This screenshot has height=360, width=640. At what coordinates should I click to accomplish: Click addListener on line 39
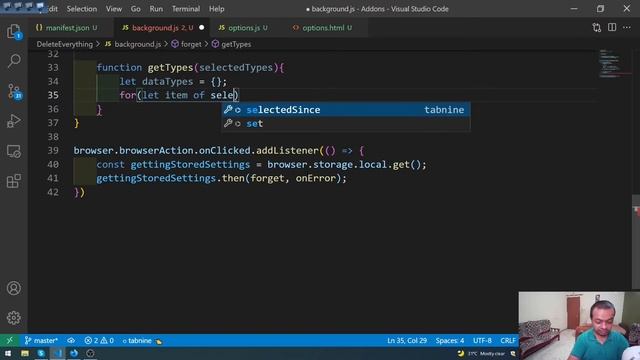click(287, 151)
